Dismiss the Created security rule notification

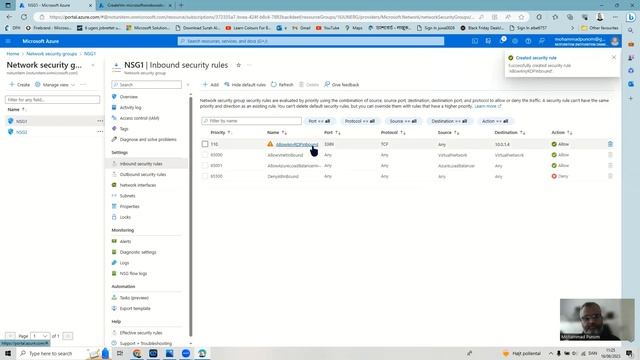coord(614,58)
